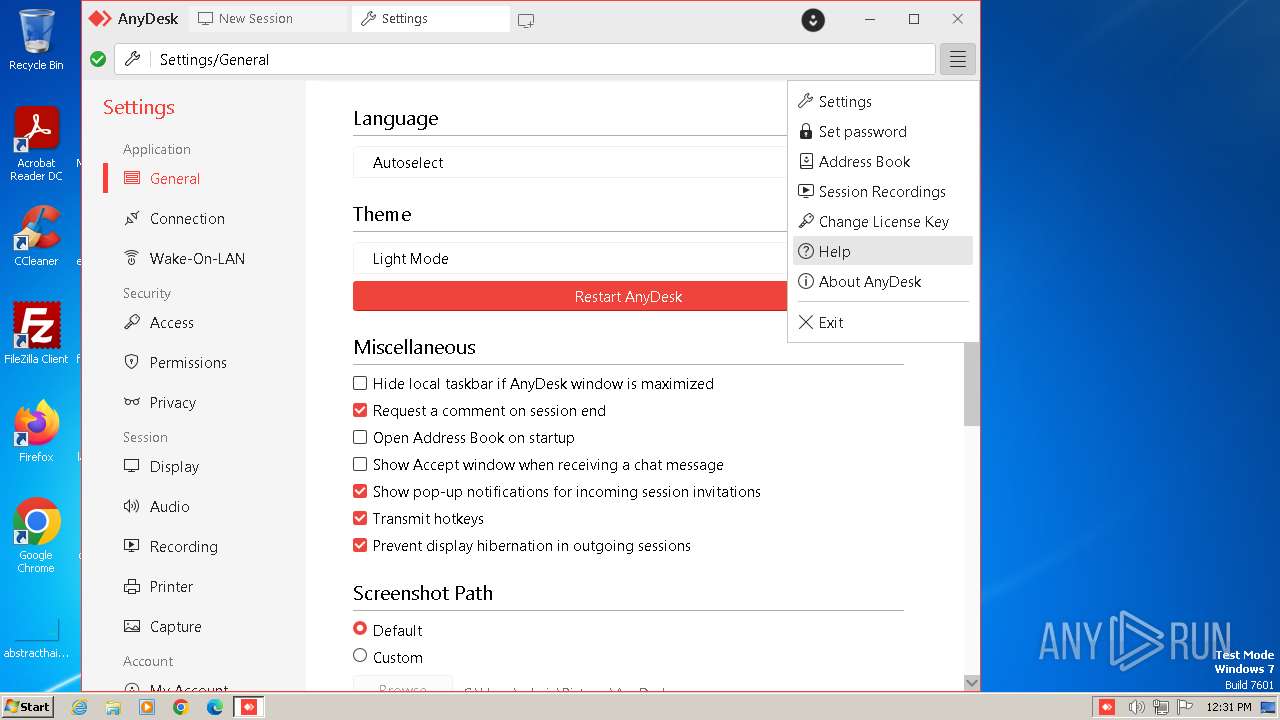Launch Internet Explorer from the taskbar

pos(79,707)
